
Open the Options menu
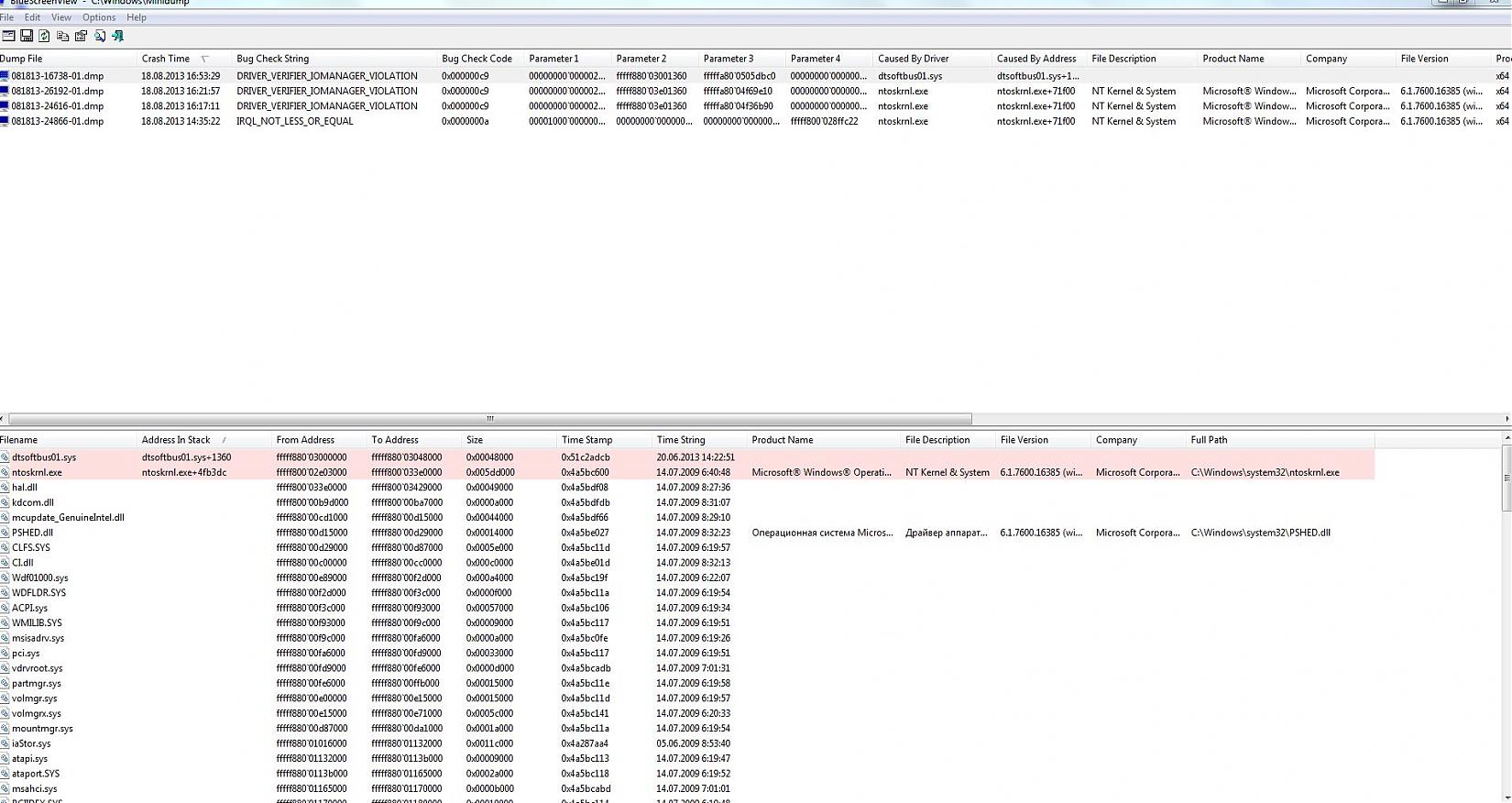click(99, 17)
